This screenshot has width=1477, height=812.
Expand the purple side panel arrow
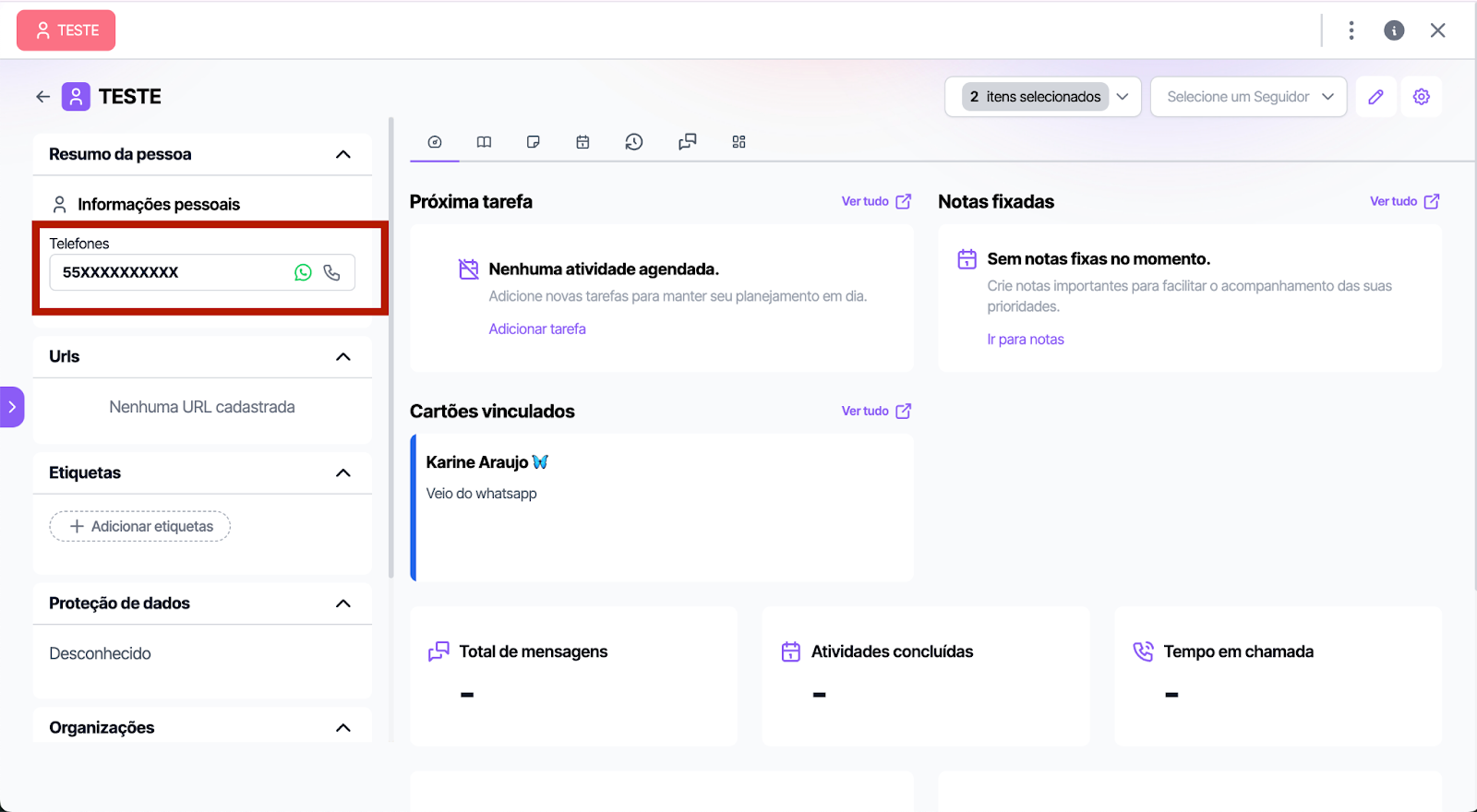(12, 407)
